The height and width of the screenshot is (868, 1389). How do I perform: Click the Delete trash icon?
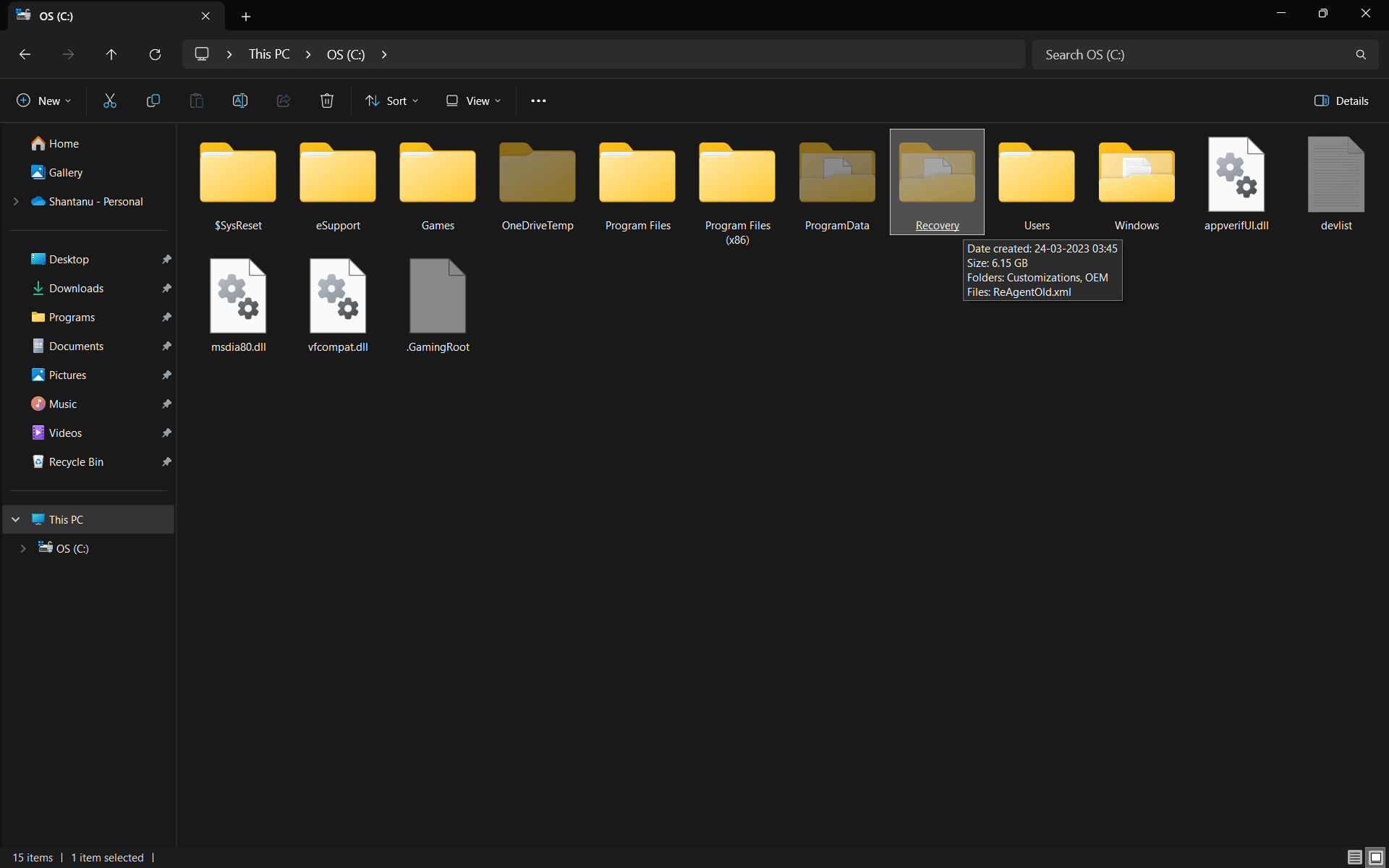[x=327, y=101]
